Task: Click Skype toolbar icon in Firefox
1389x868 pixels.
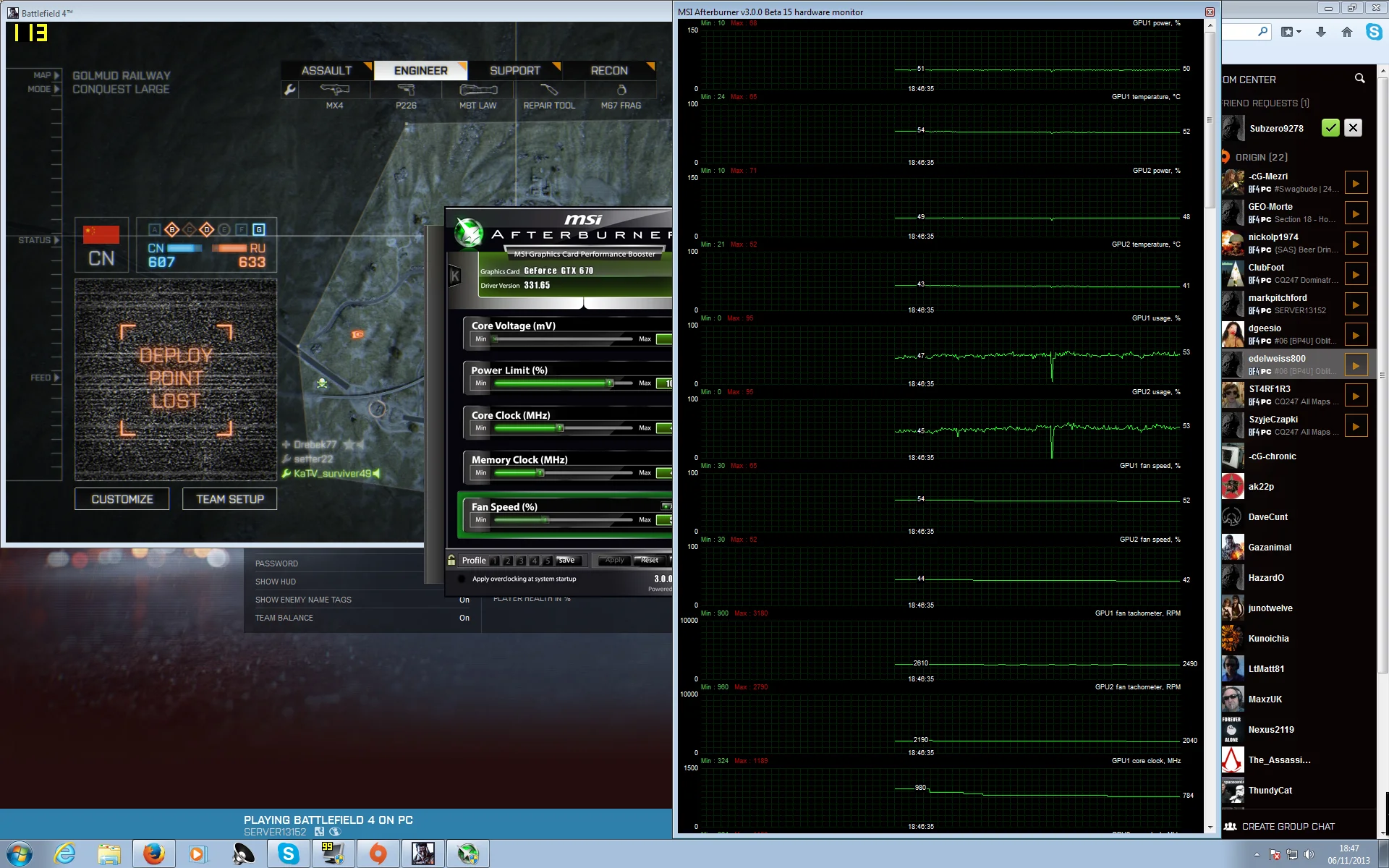Action: tap(1373, 32)
